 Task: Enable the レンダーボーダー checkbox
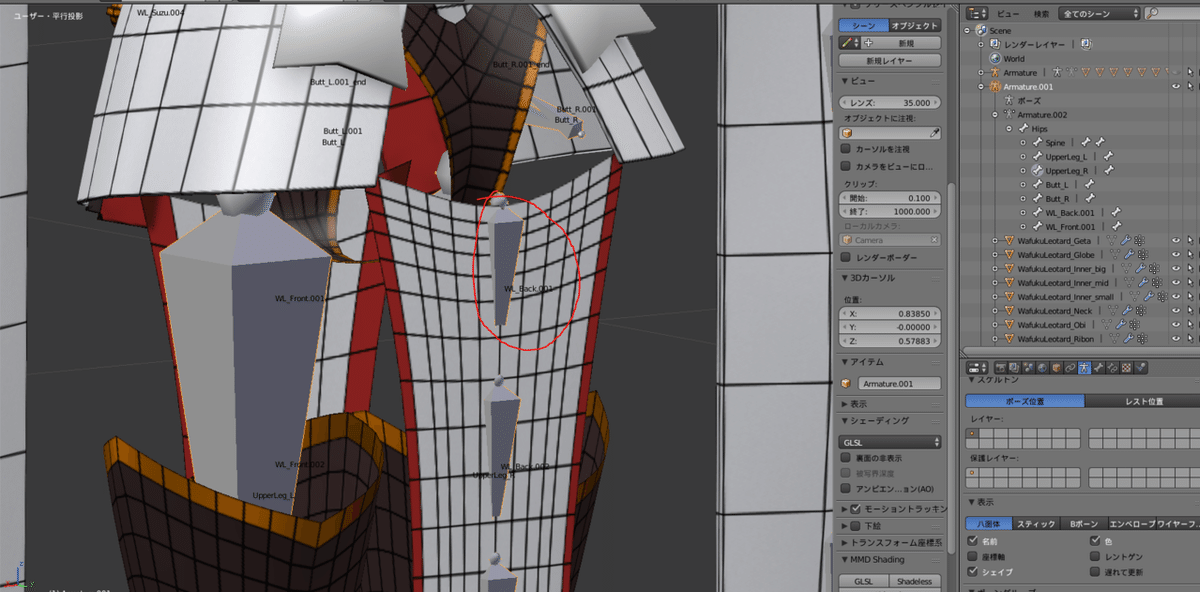pyautogui.click(x=846, y=257)
